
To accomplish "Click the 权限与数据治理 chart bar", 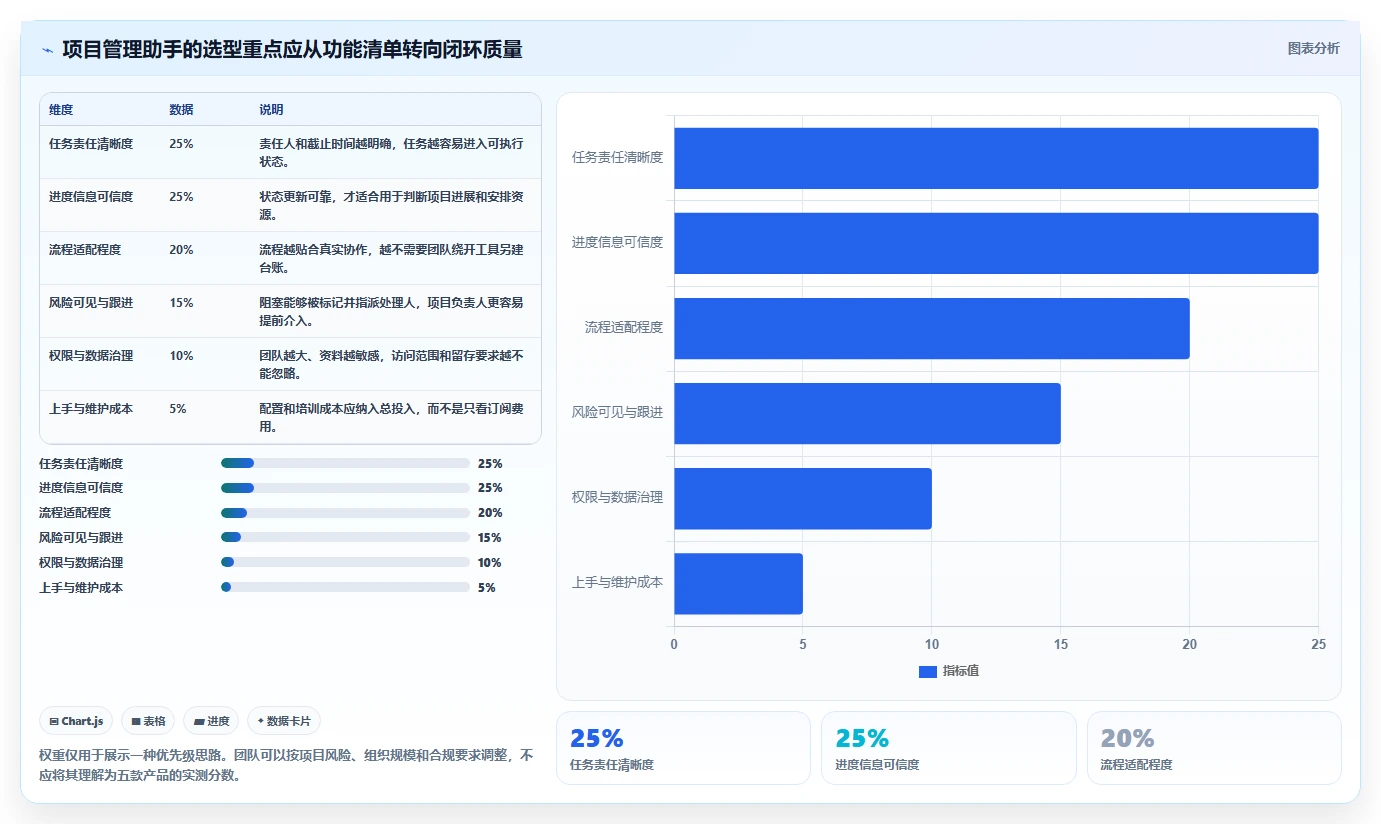I will (x=803, y=498).
